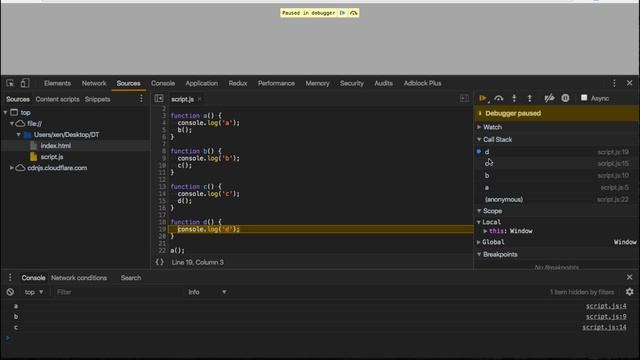Viewport: 640px width, 360px height.
Task: Open the Memory tab
Action: pos(318,83)
